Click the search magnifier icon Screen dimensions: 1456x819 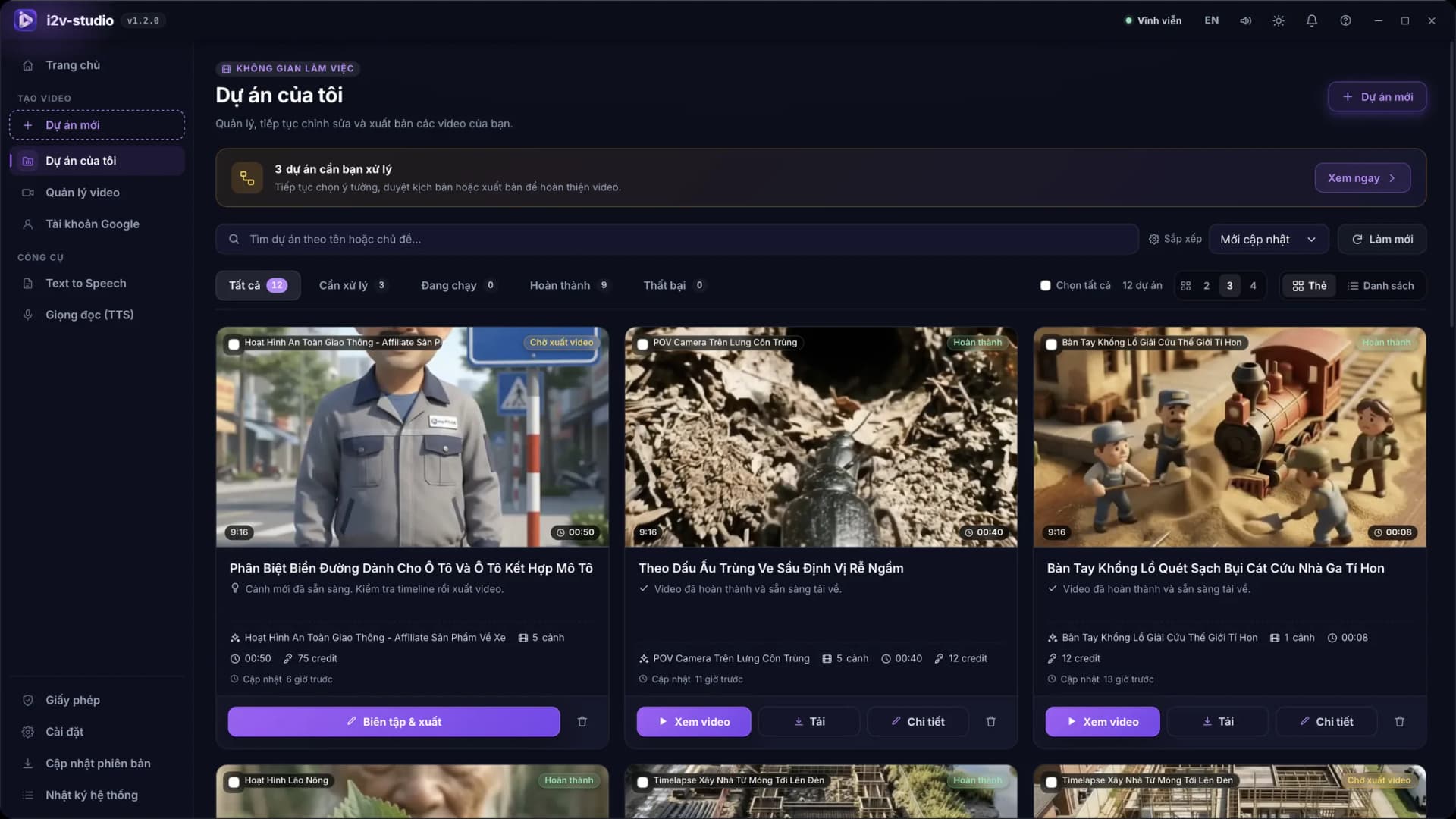234,239
